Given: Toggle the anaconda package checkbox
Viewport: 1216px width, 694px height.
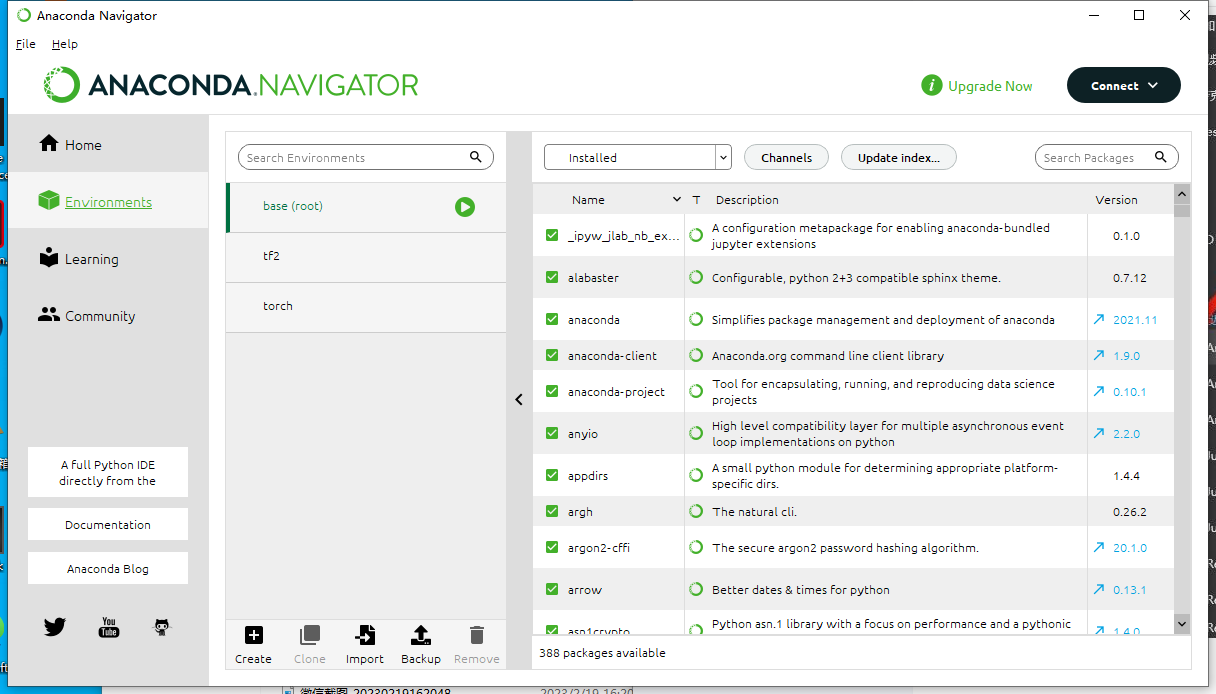Looking at the screenshot, I should pyautogui.click(x=552, y=320).
